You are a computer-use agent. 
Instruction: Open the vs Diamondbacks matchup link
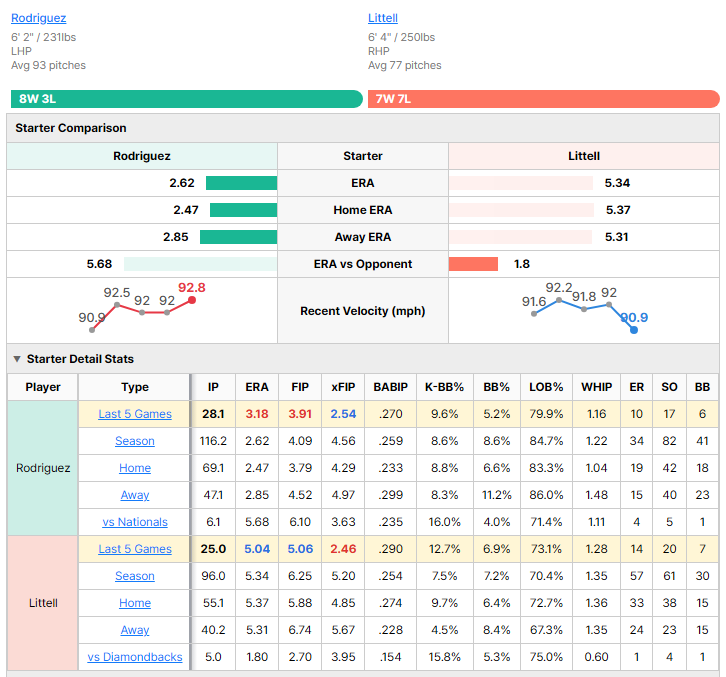click(135, 657)
